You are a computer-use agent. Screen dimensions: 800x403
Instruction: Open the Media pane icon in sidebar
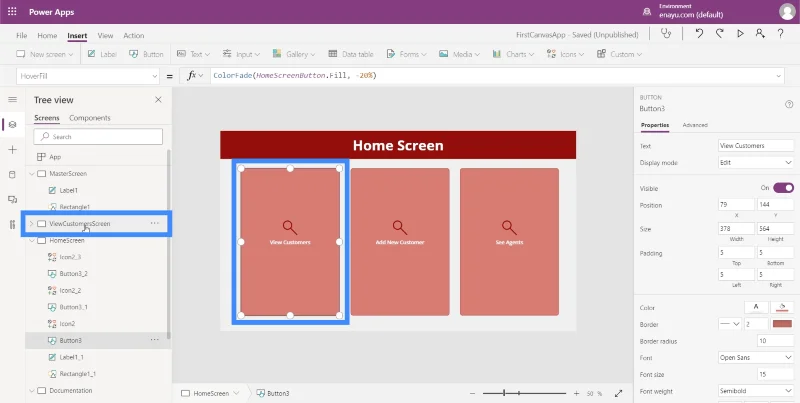click(12, 199)
